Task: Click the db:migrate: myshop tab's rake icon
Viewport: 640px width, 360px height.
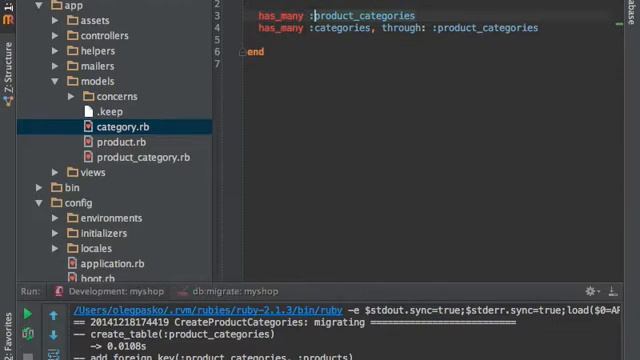Action: (182, 291)
